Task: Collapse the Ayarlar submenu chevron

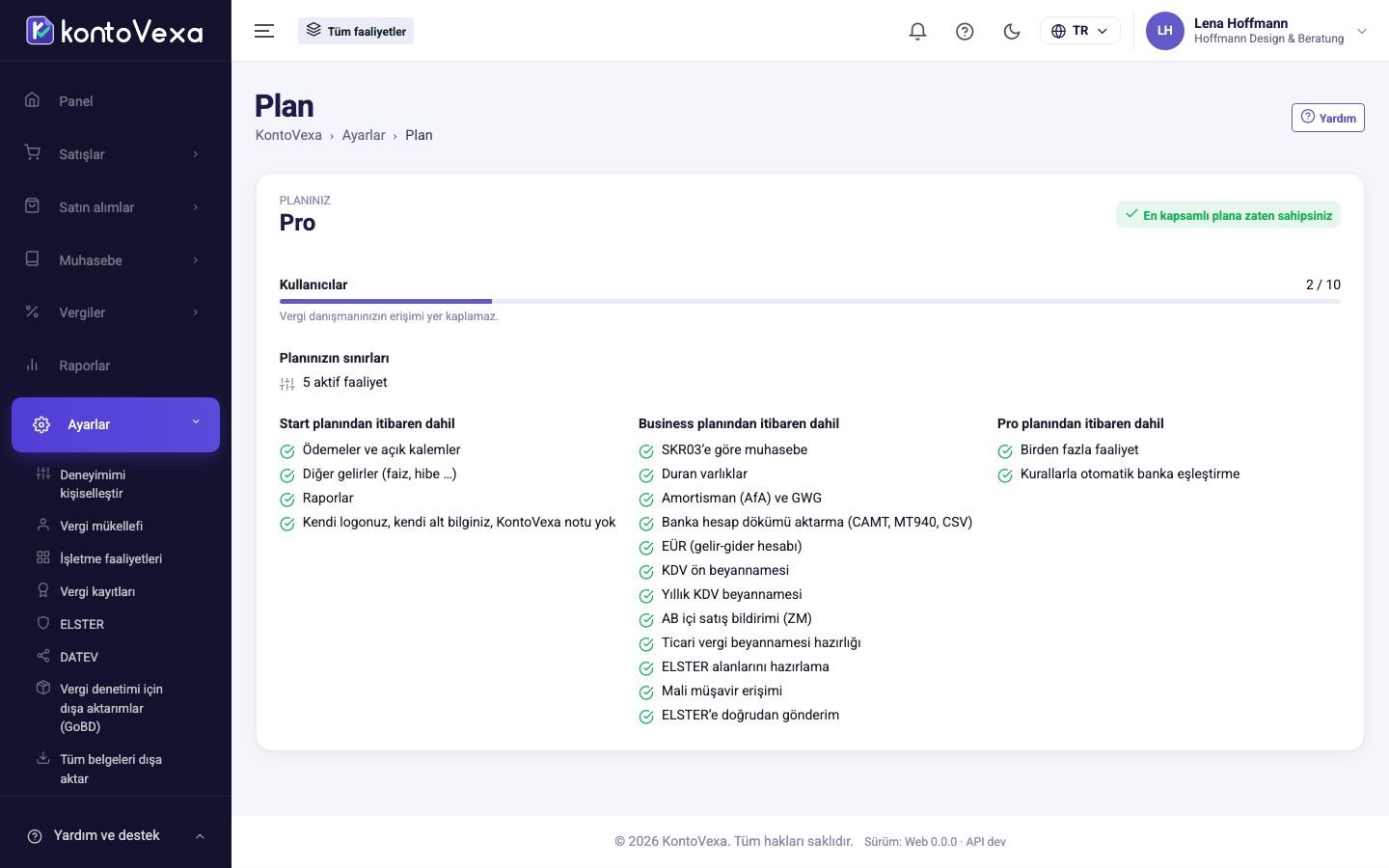Action: (196, 422)
